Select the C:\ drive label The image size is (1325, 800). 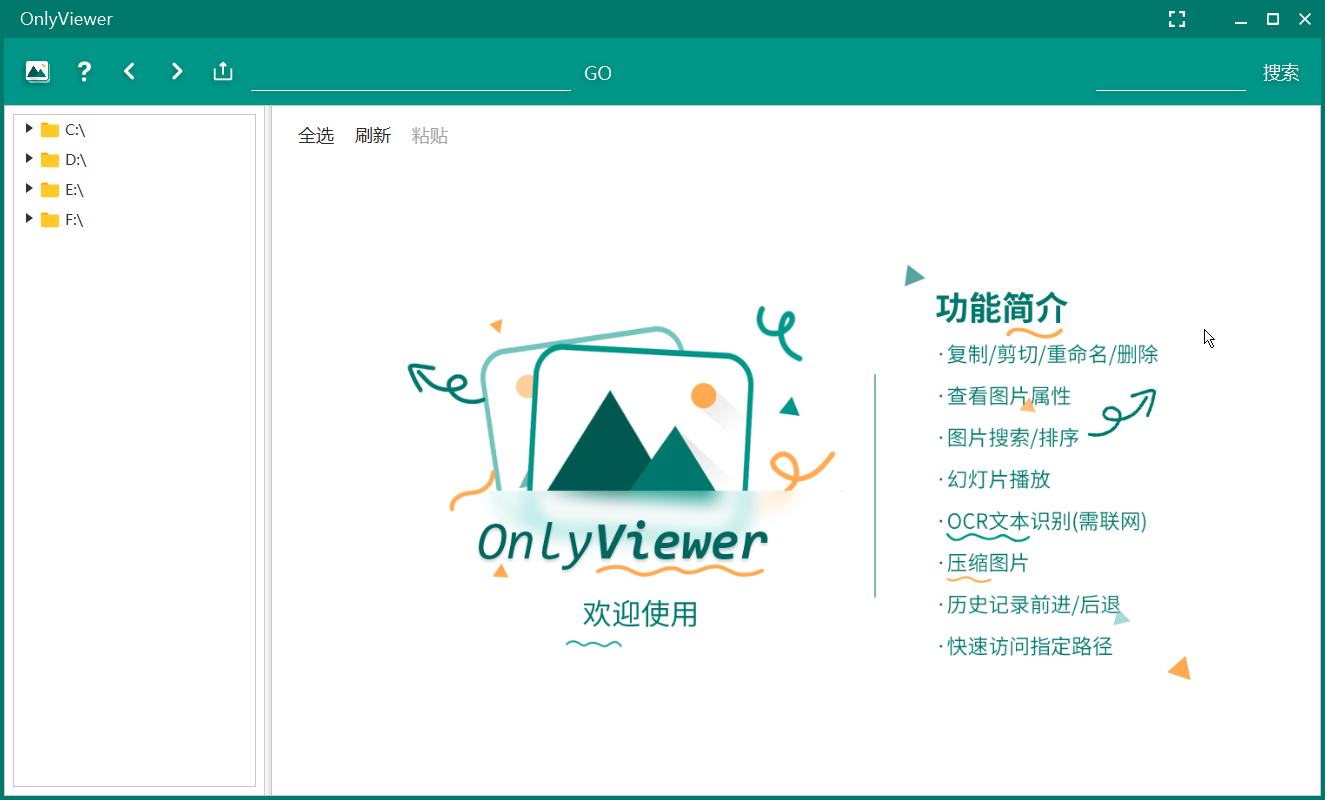(75, 129)
